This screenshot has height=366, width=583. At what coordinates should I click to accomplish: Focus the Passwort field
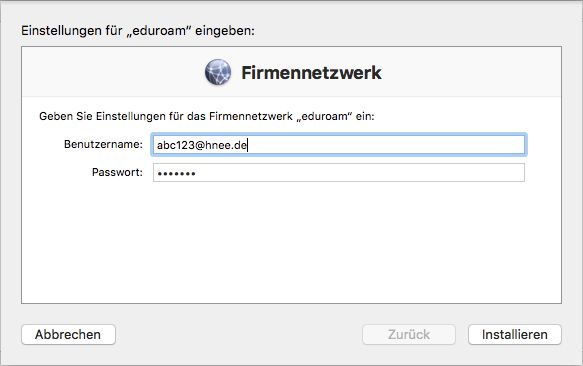(338, 173)
